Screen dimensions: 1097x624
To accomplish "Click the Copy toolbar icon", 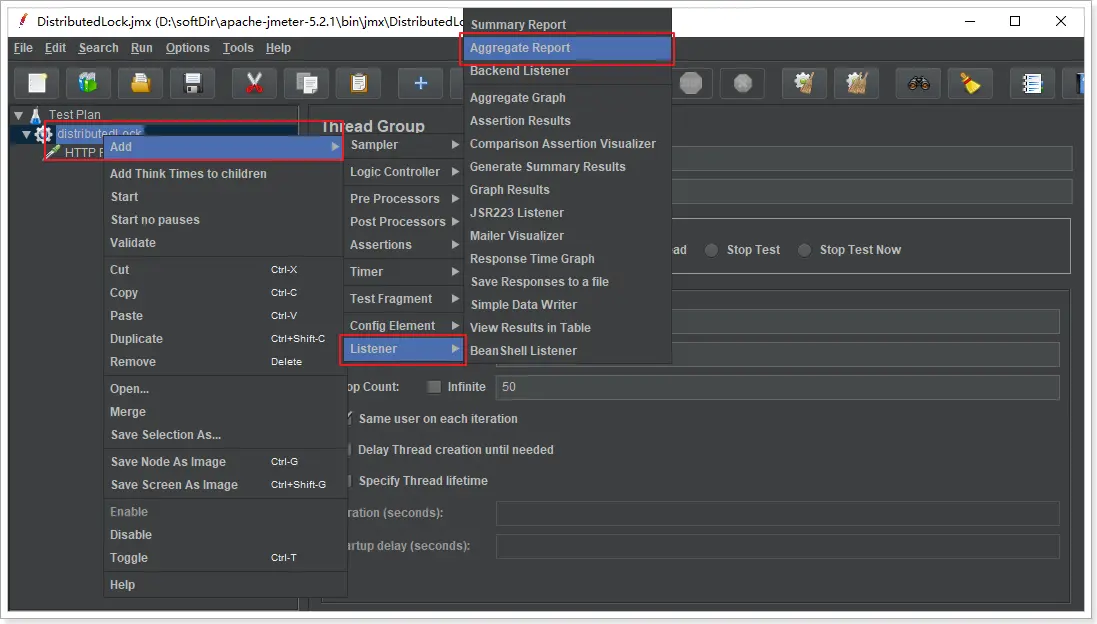I will (306, 83).
